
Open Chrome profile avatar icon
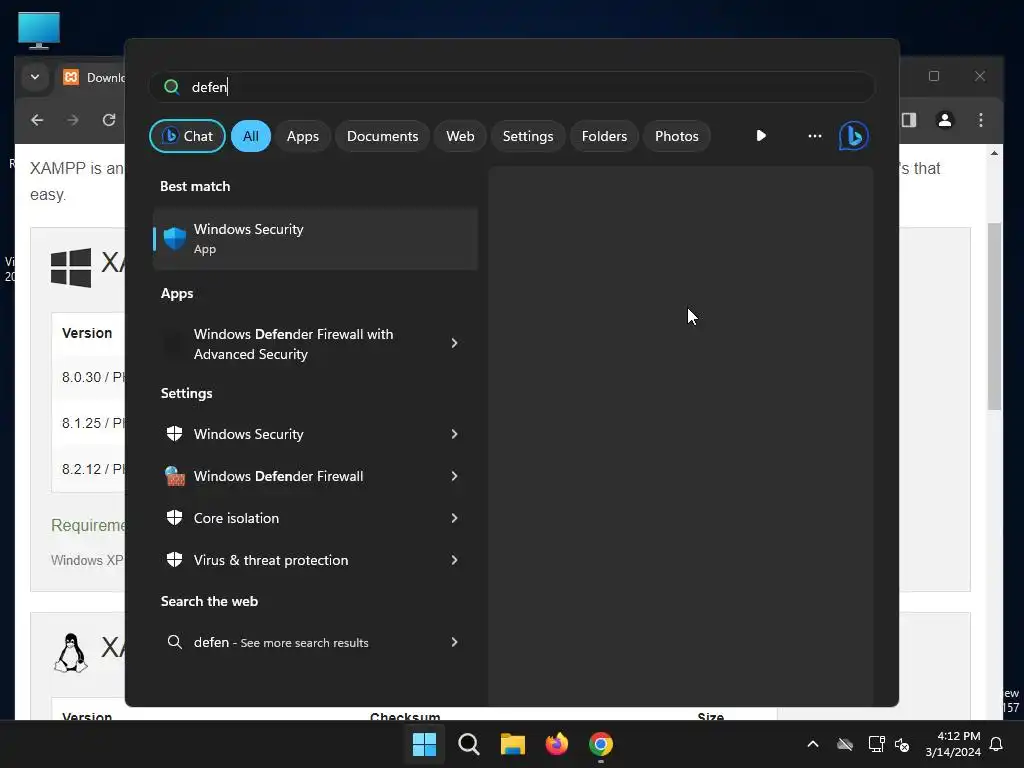(x=945, y=120)
